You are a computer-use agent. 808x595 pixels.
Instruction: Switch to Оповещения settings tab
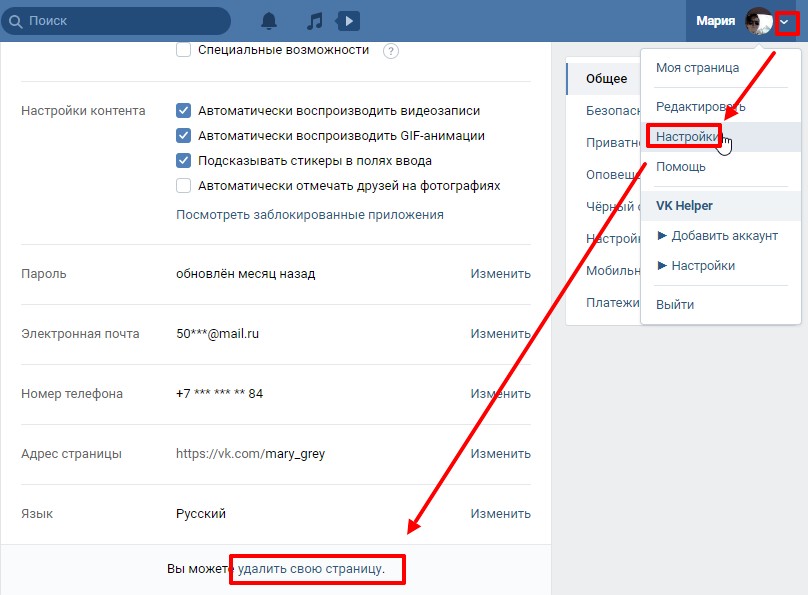604,174
